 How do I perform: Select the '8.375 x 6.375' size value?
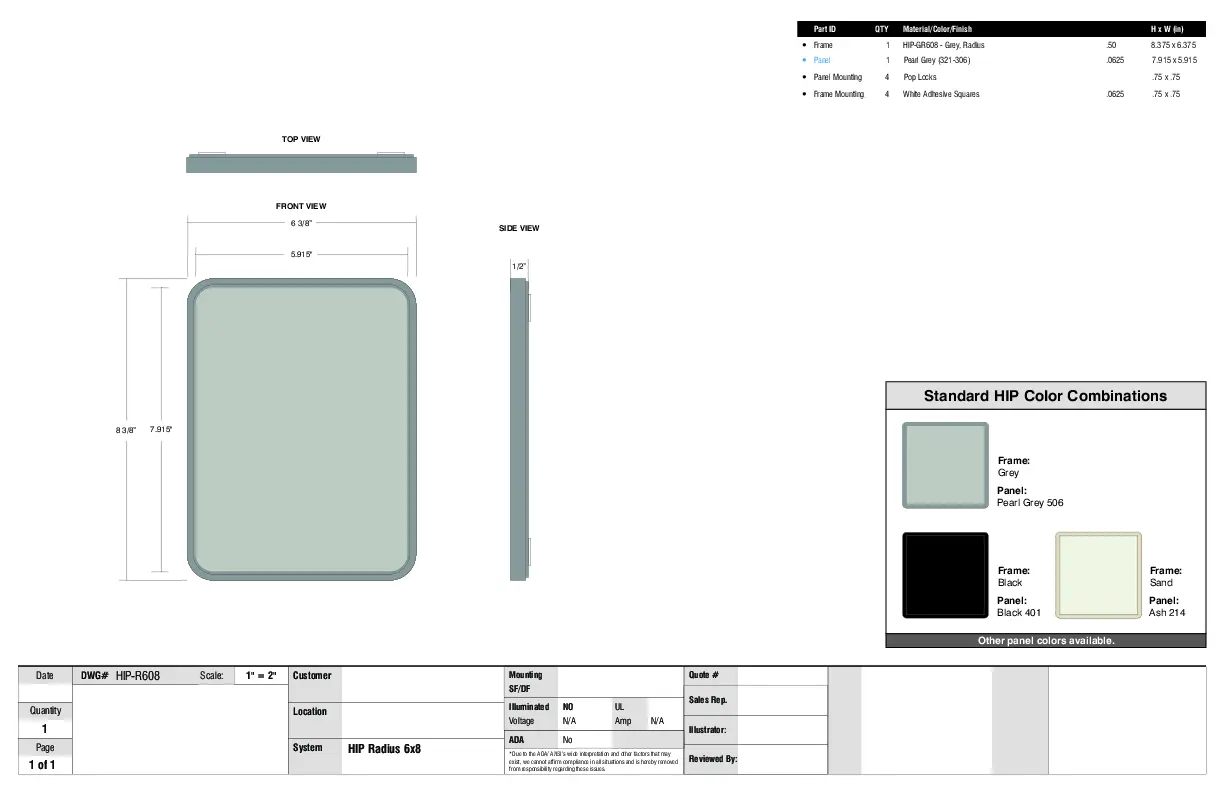[1174, 45]
